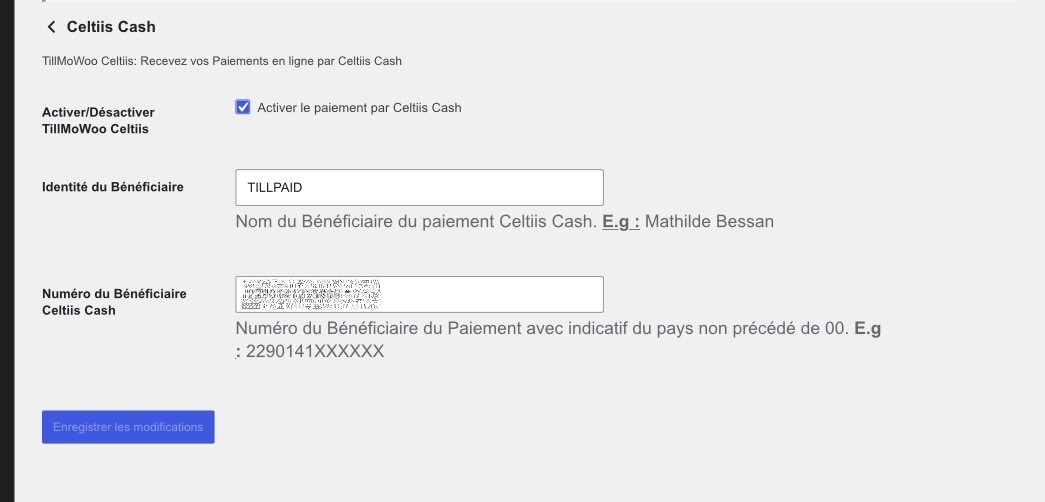This screenshot has width=1045, height=502.
Task: Uncheck the Activer le paiement par Celtiis Cash checkbox
Action: coord(243,107)
